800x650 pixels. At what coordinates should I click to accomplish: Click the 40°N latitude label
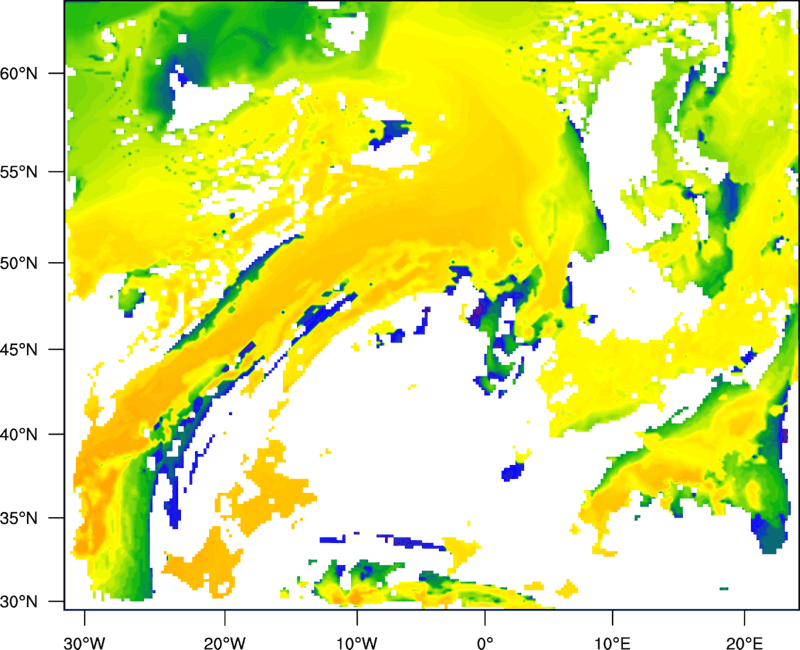pyautogui.click(x=19, y=435)
